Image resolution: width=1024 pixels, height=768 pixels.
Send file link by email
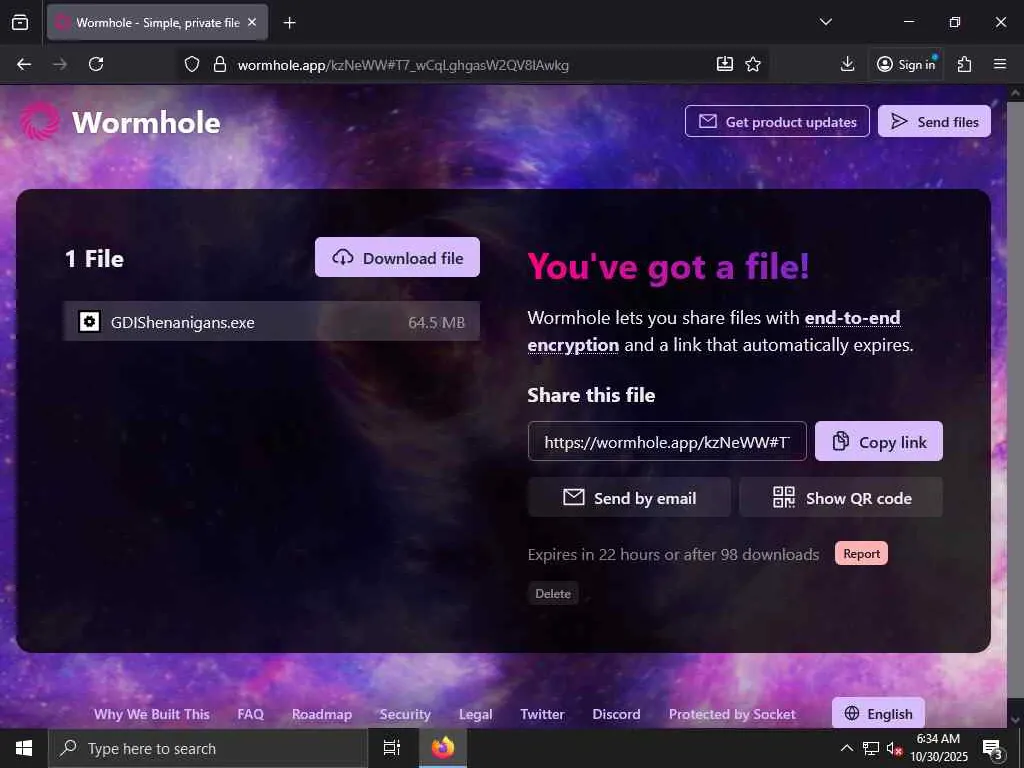tap(629, 498)
